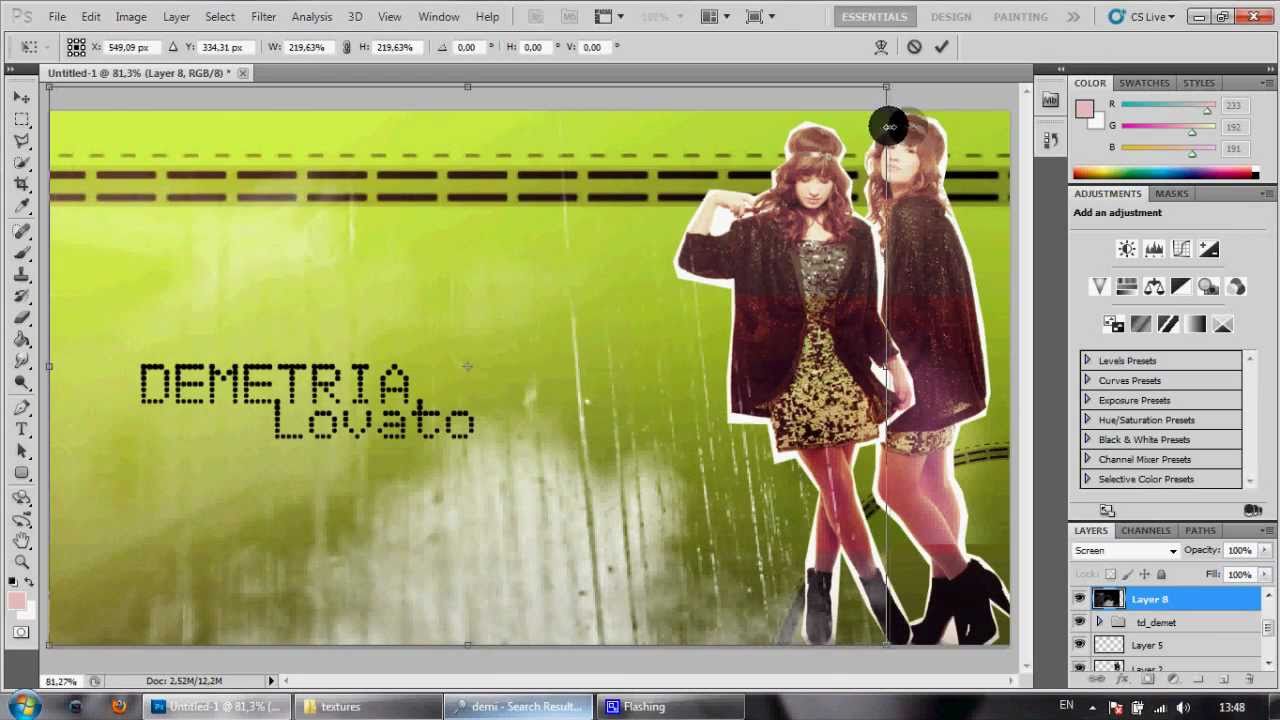Add a Curves adjustment
This screenshot has height=720, width=1280.
coord(1181,249)
